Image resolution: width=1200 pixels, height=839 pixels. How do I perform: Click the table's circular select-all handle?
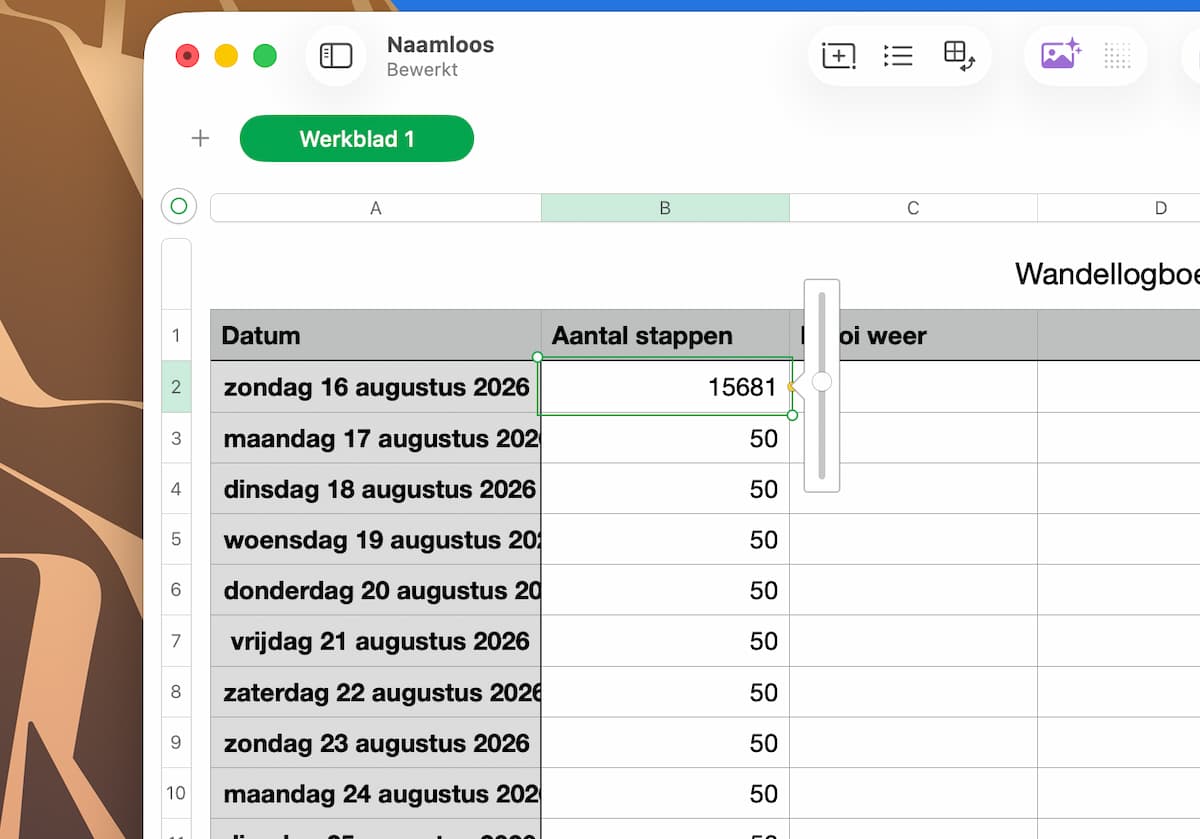[179, 207]
